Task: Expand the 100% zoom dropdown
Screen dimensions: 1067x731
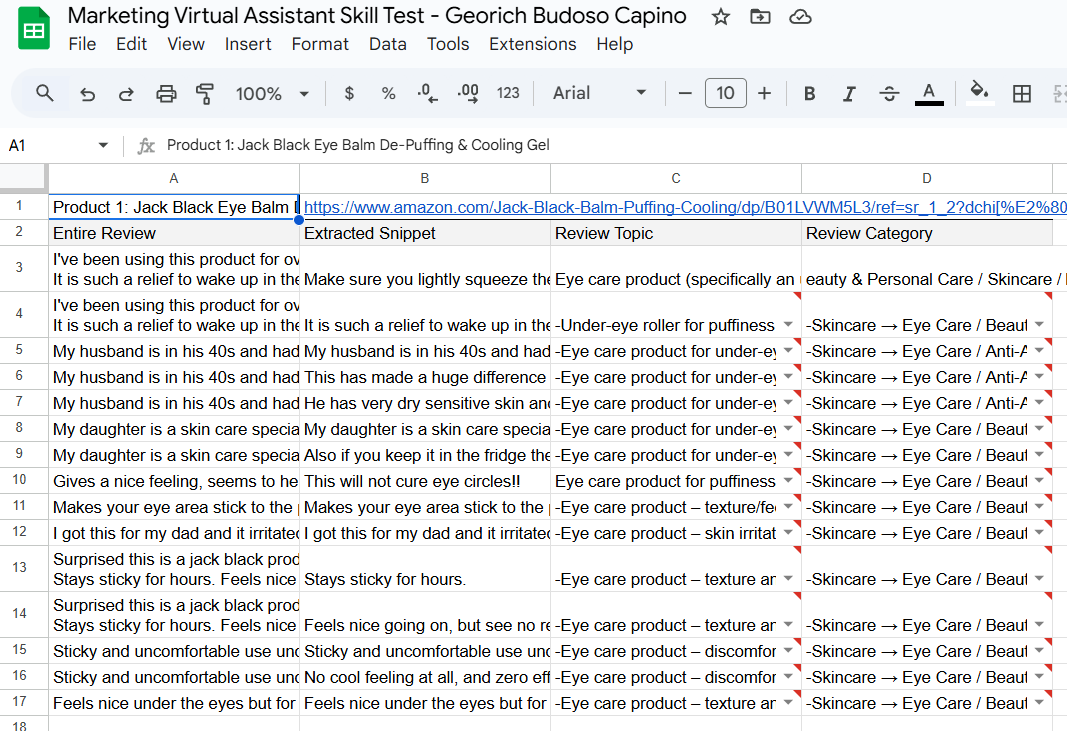Action: pyautogui.click(x=270, y=93)
